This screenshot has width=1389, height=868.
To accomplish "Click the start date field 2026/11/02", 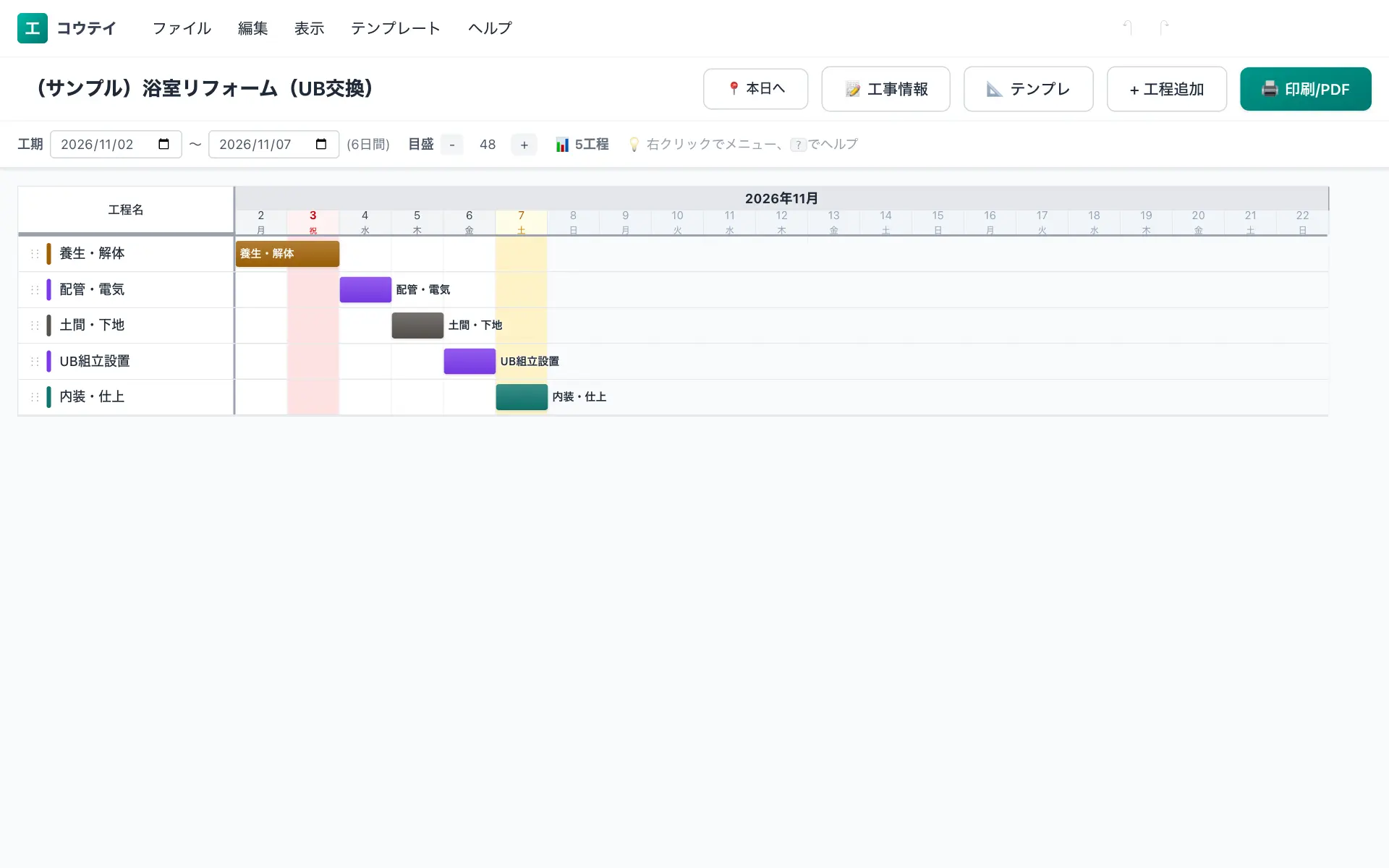I will point(116,144).
